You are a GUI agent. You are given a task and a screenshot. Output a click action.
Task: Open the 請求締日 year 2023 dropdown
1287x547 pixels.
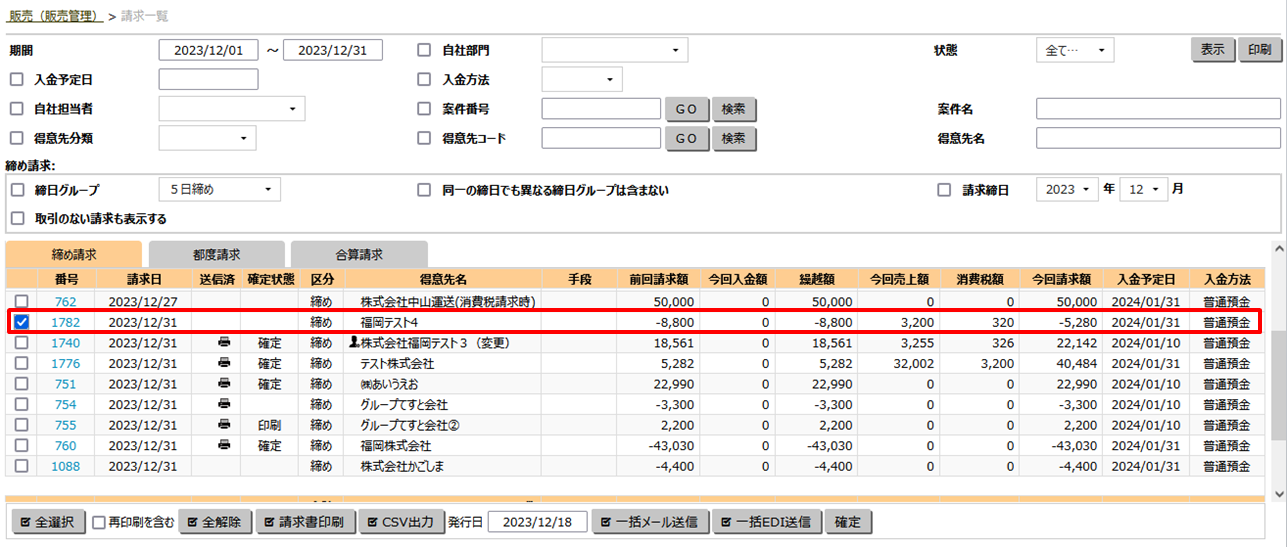click(x=1066, y=190)
